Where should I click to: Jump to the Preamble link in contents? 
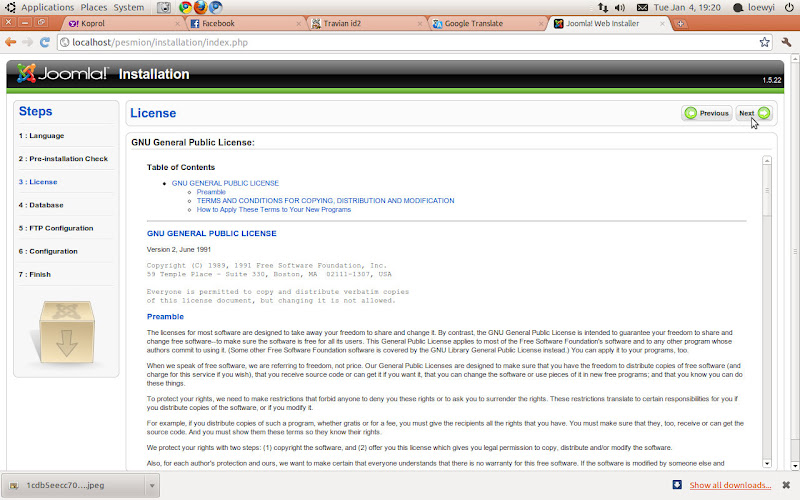[211, 192]
